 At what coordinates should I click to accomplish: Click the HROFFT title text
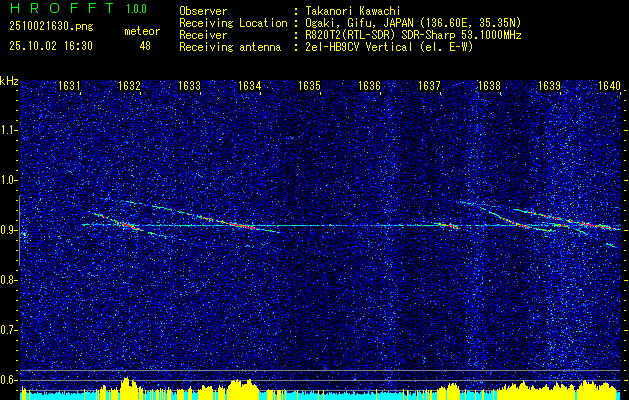tap(62, 8)
